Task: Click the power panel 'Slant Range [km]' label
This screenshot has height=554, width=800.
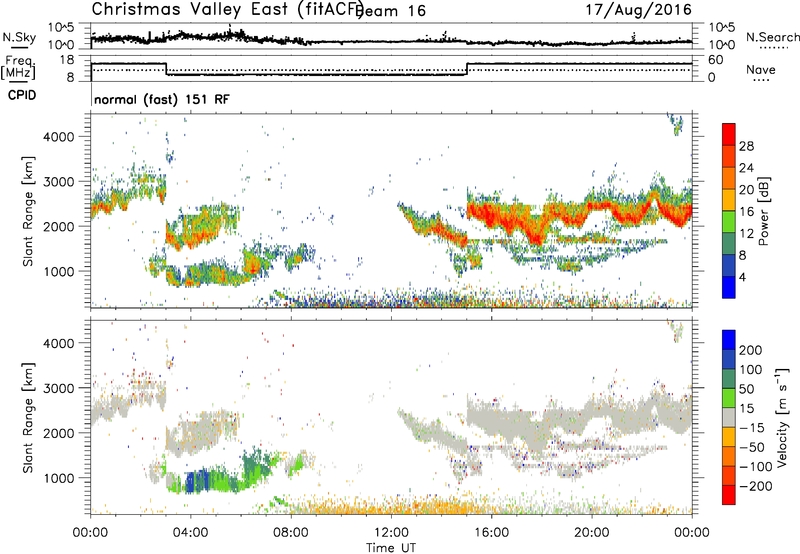Action: pos(28,211)
